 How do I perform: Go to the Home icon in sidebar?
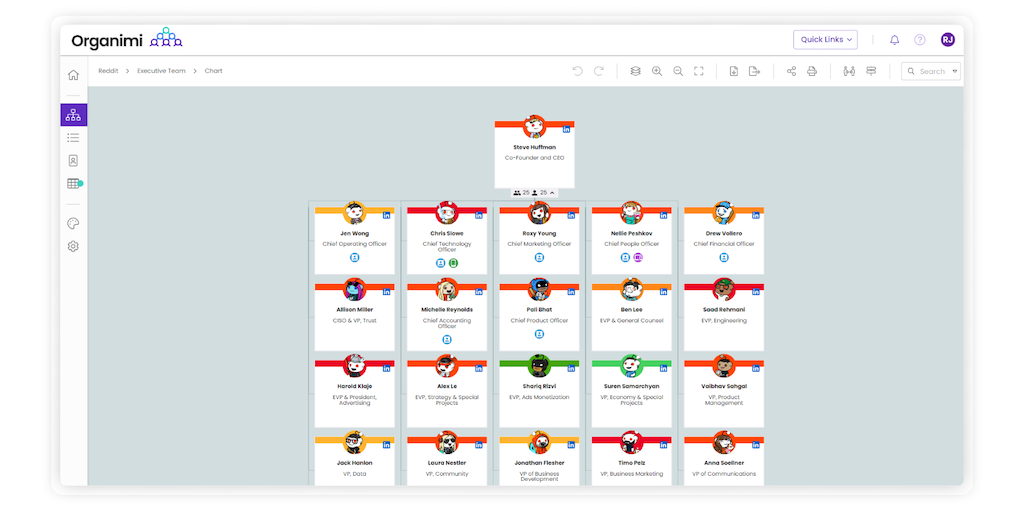[x=73, y=75]
